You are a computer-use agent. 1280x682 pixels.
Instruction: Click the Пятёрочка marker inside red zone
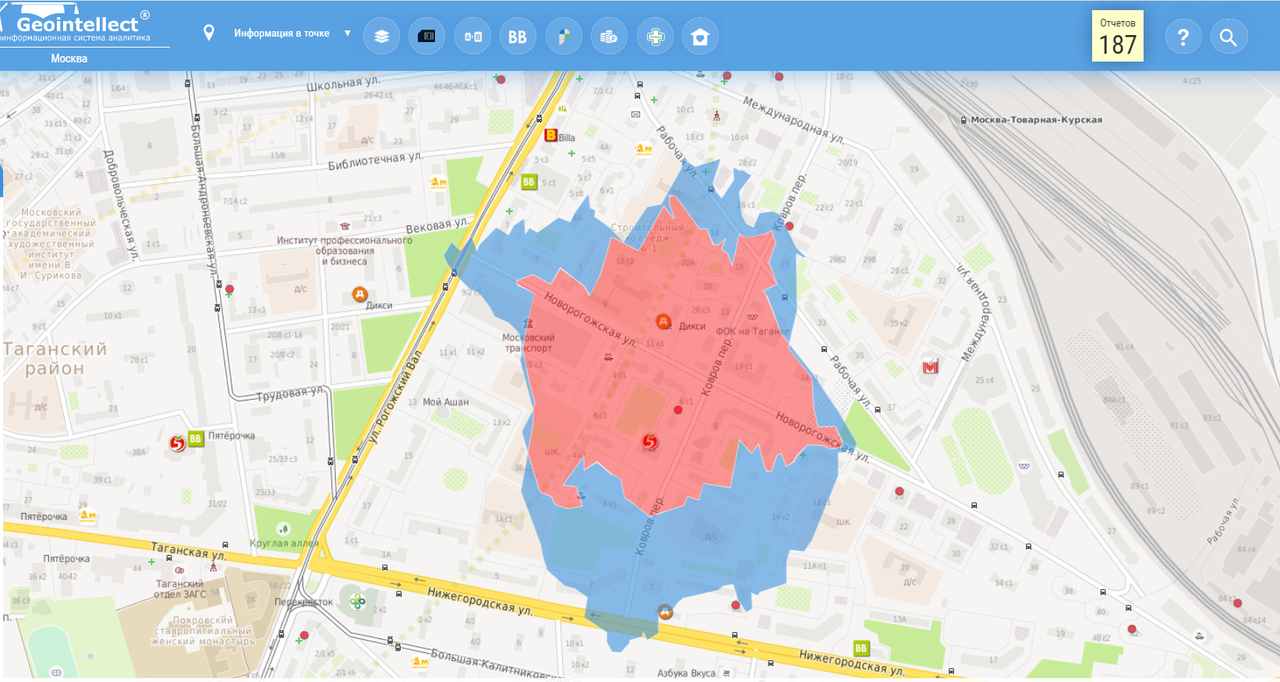coord(650,442)
